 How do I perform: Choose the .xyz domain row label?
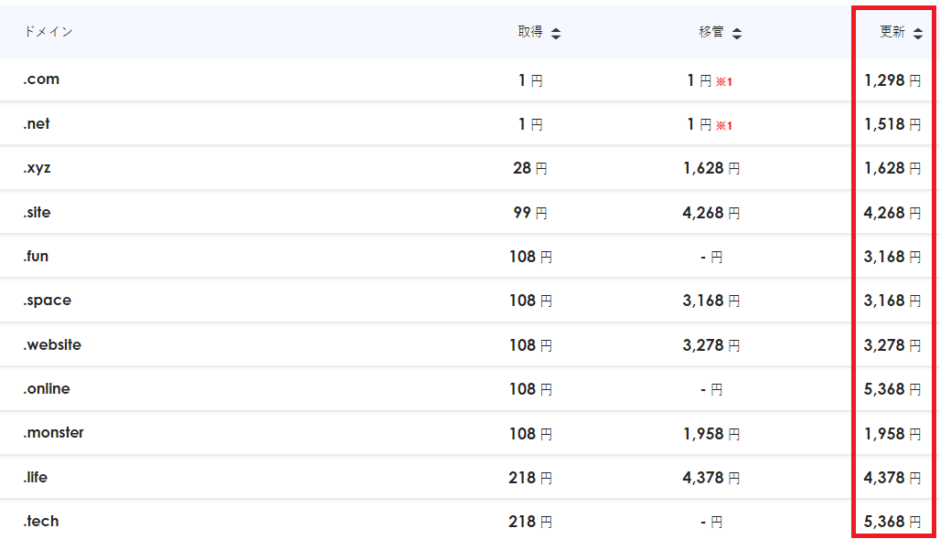36,168
